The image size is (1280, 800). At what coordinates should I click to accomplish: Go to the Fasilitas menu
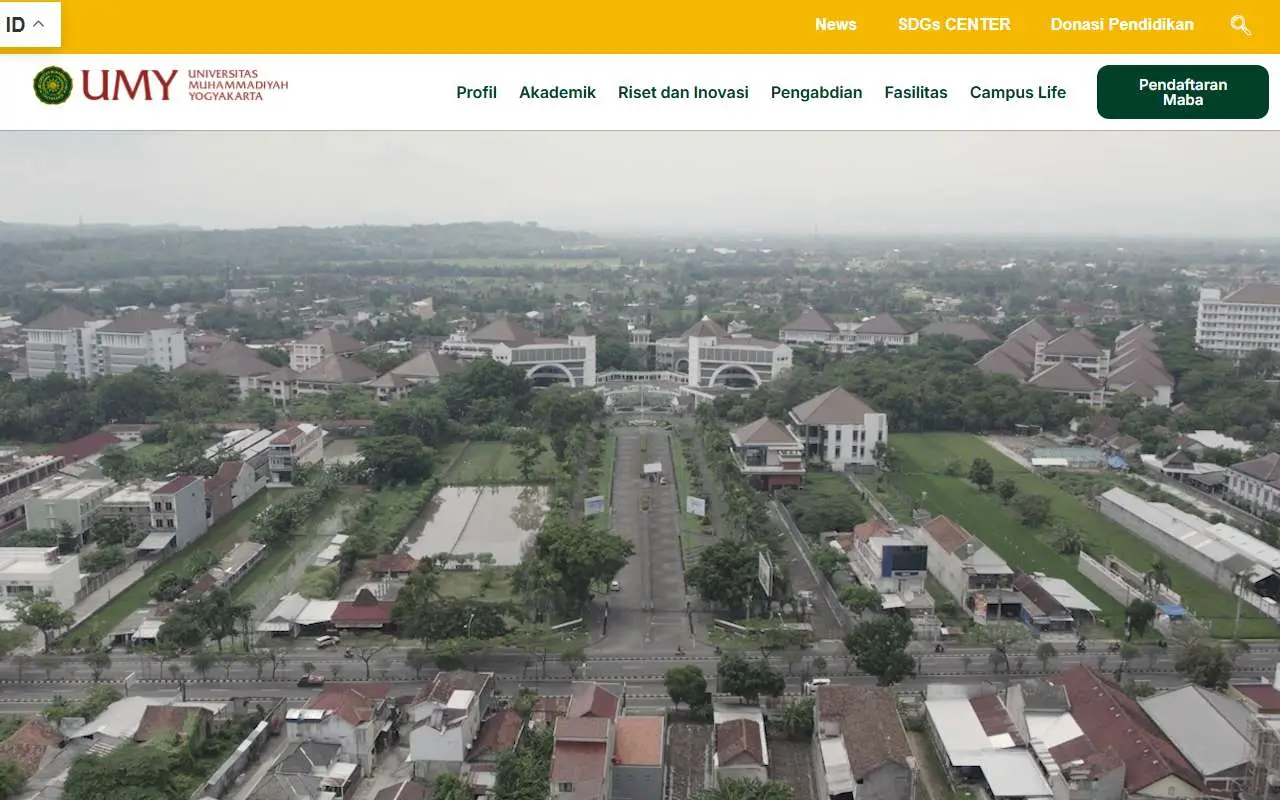click(x=915, y=92)
